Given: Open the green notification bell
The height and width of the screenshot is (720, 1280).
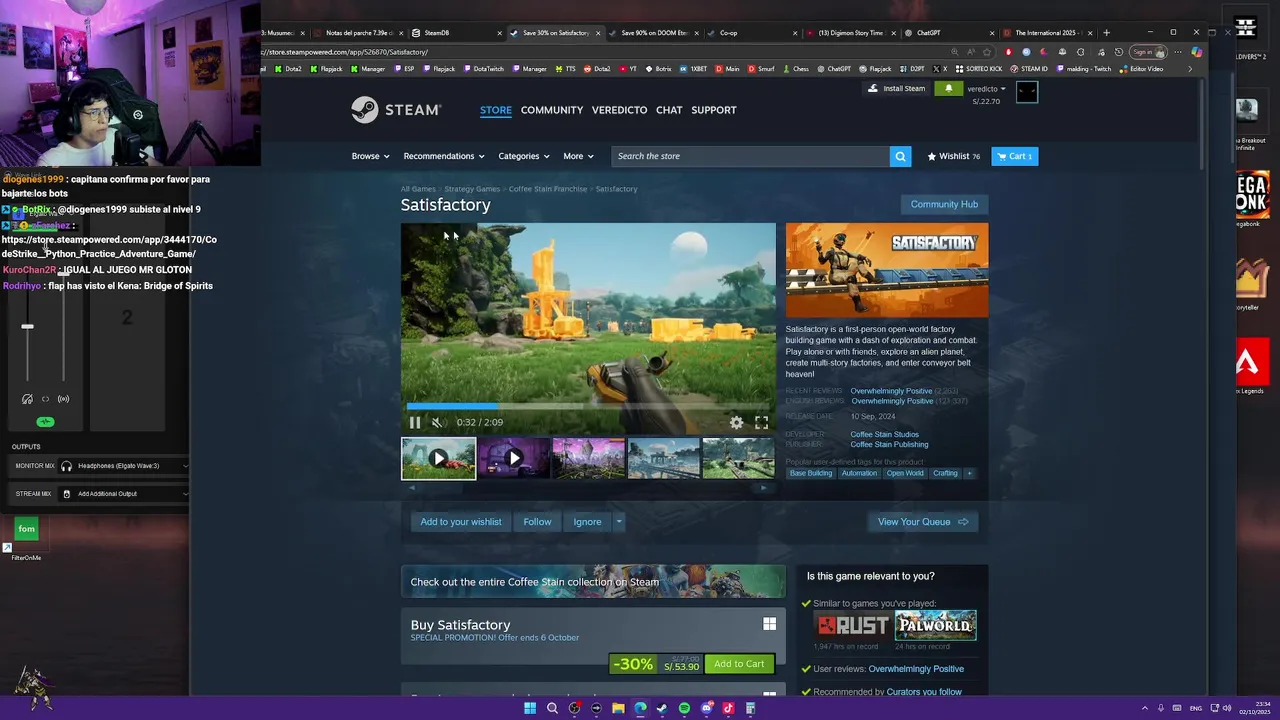Looking at the screenshot, I should [948, 88].
